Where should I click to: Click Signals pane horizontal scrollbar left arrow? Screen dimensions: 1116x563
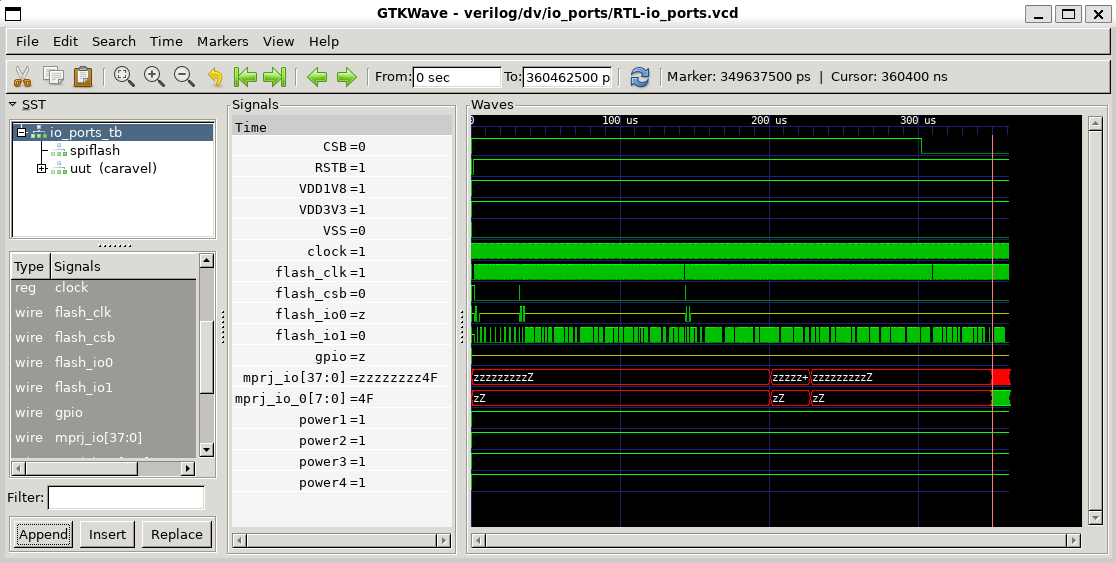tap(240, 541)
